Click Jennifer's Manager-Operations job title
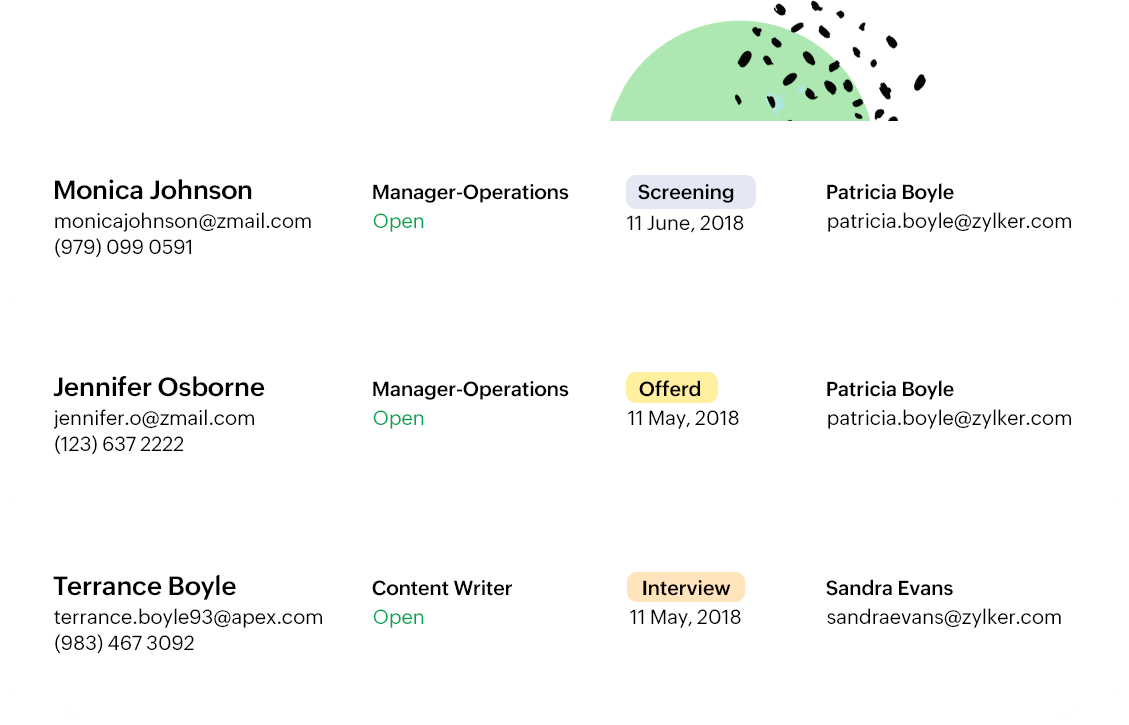 (470, 389)
